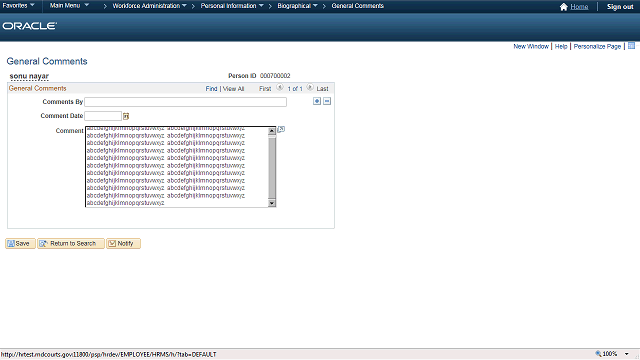Image resolution: width=640 pixels, height=360 pixels.
Task: Expand the Personal Information breadcrumb menu
Action: click(232, 6)
